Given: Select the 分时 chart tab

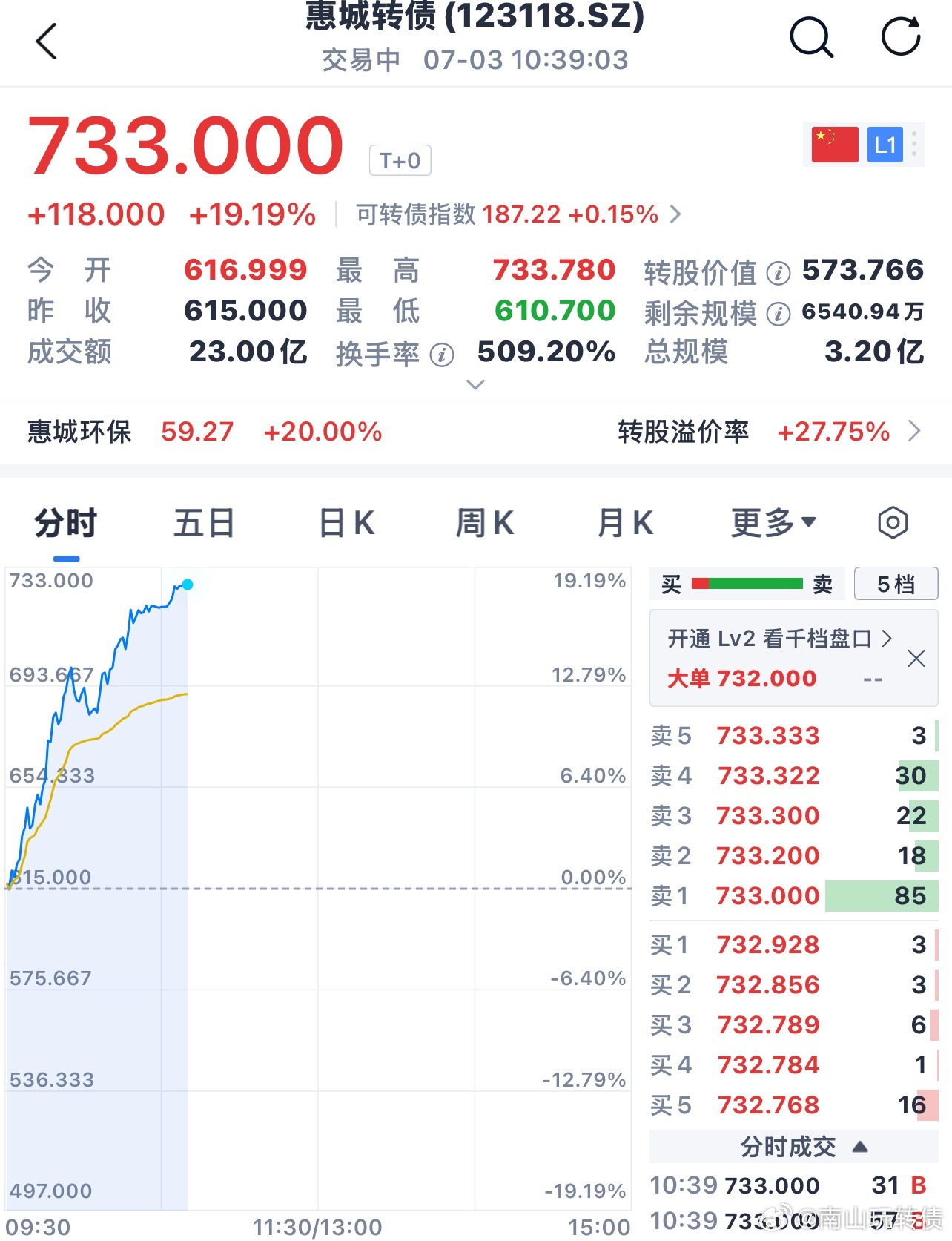Looking at the screenshot, I should (66, 523).
